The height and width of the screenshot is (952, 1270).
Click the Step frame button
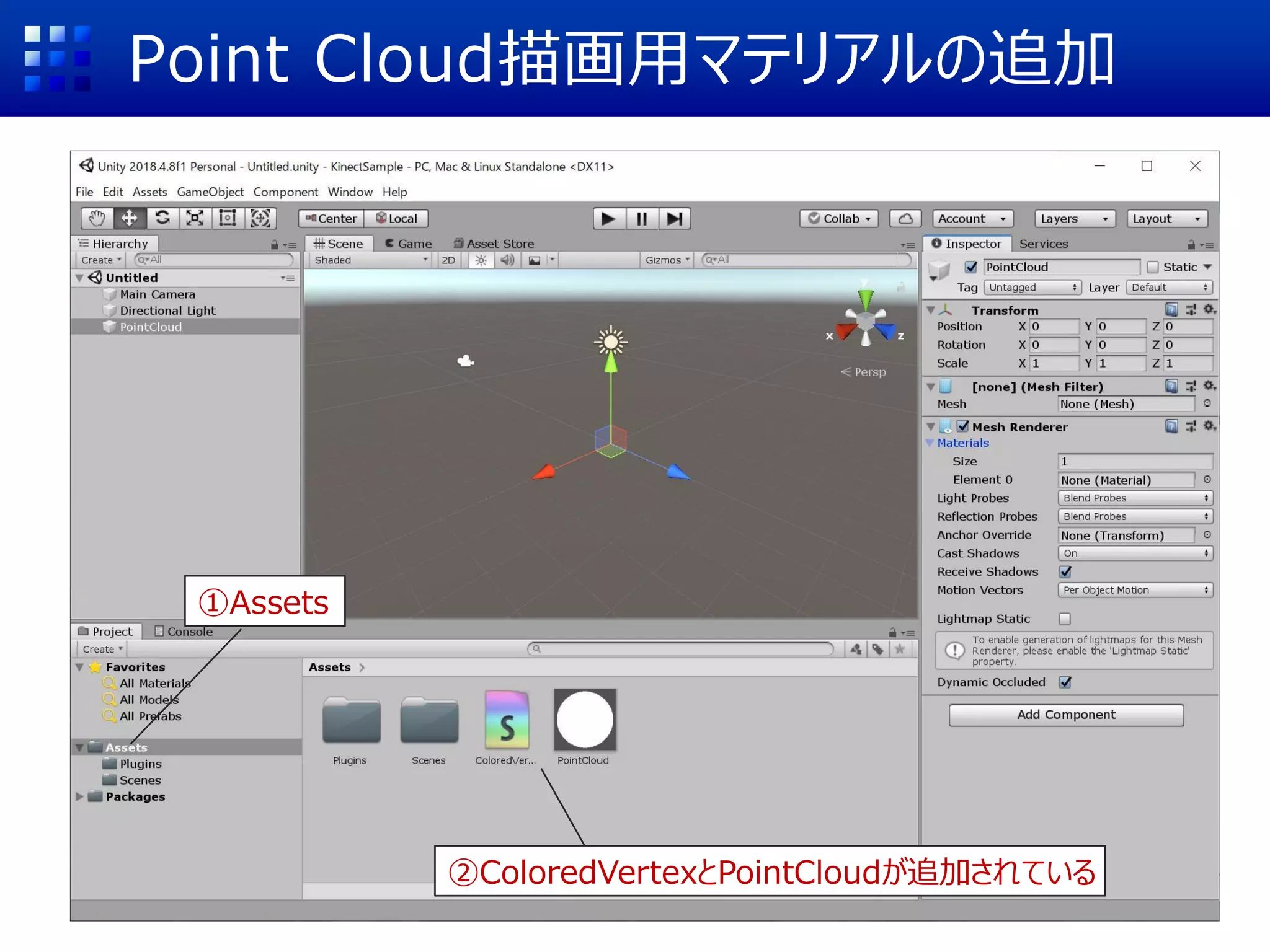click(x=674, y=218)
